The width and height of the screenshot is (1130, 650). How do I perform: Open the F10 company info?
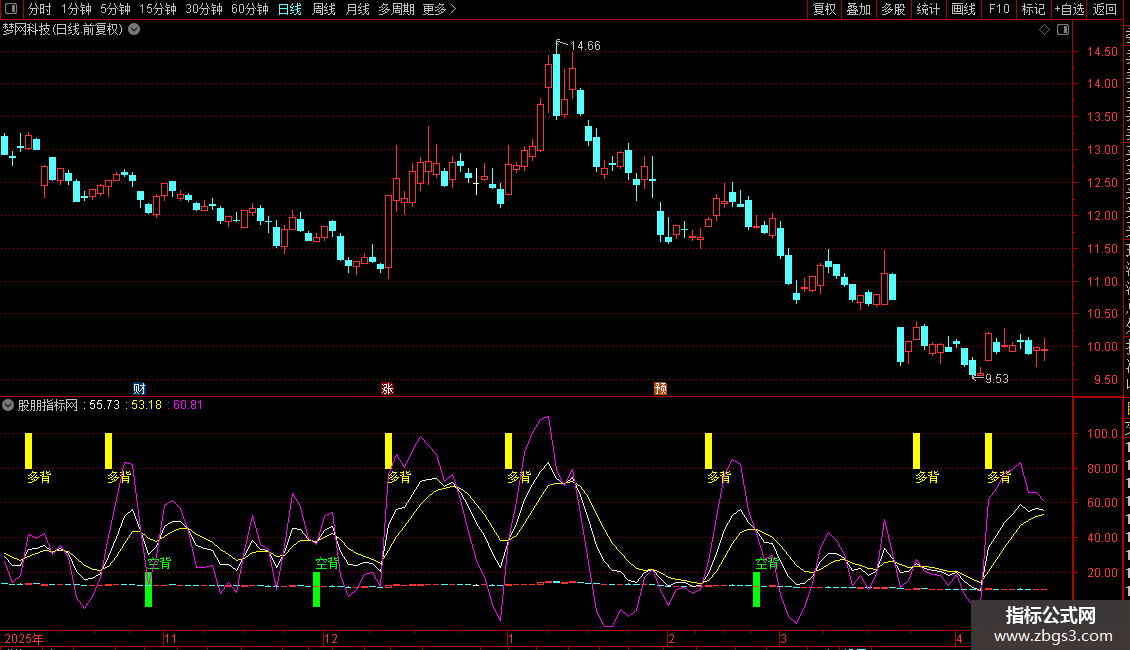(998, 9)
